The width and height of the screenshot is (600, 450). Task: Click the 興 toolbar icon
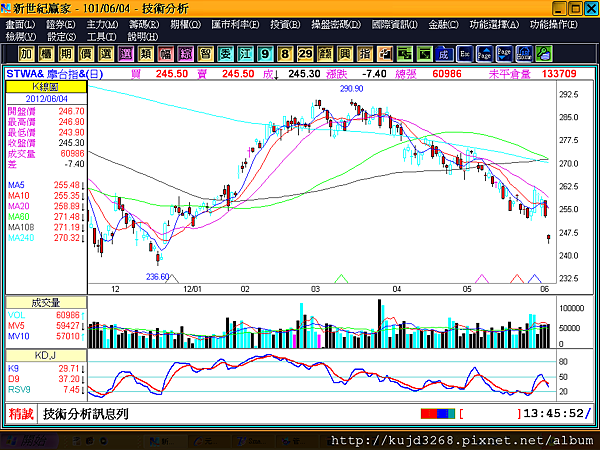click(345, 54)
